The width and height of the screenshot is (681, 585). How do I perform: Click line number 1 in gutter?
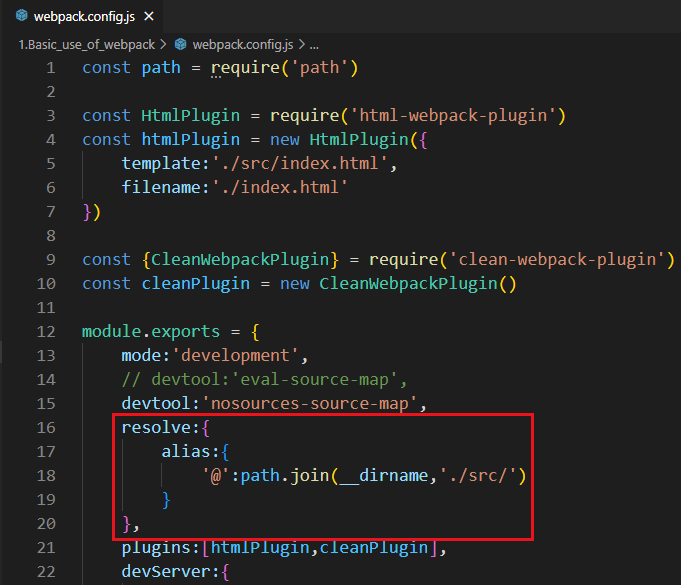51,68
